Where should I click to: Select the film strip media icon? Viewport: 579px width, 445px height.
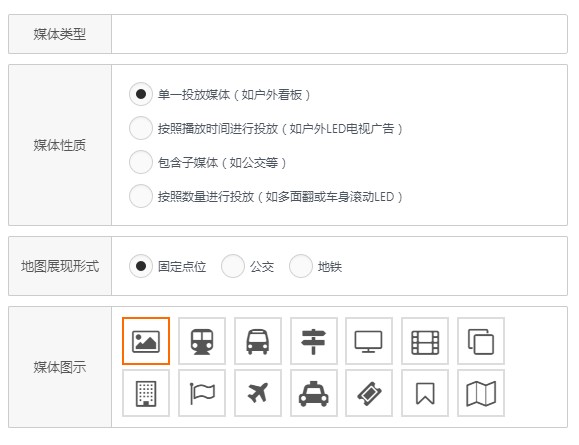[x=425, y=341]
